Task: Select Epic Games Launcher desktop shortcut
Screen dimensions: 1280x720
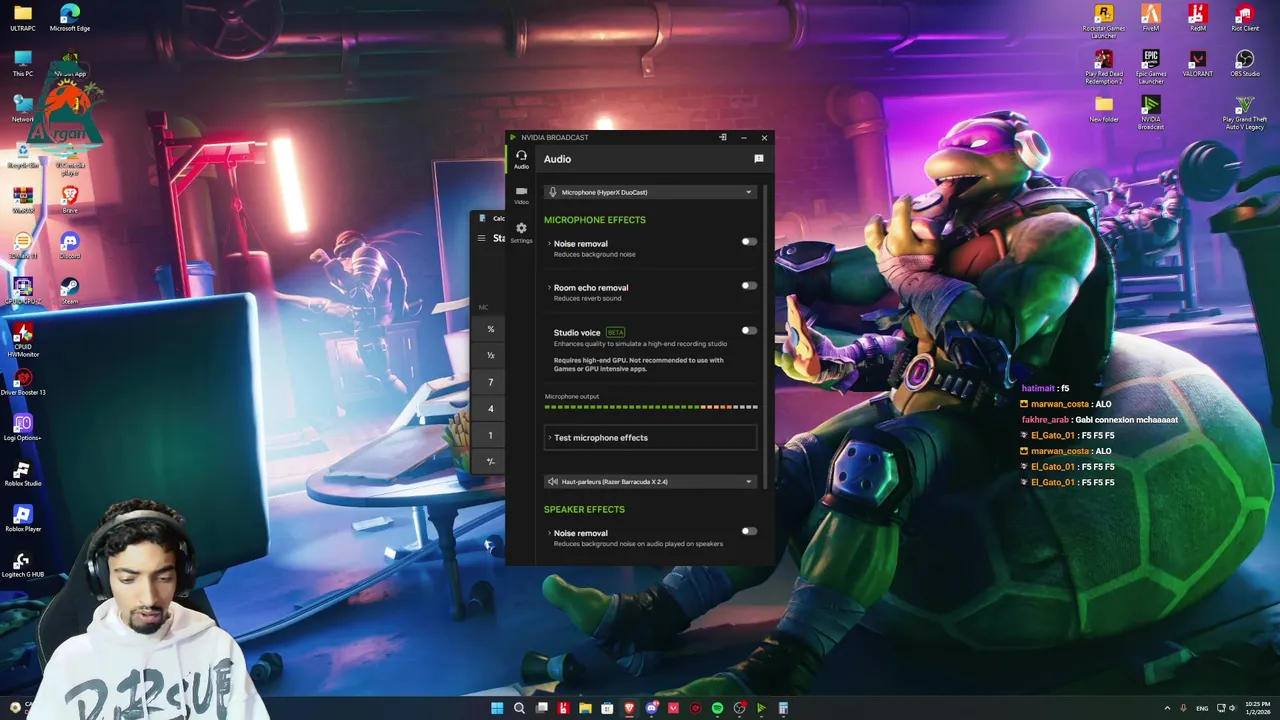Action: [x=1151, y=66]
